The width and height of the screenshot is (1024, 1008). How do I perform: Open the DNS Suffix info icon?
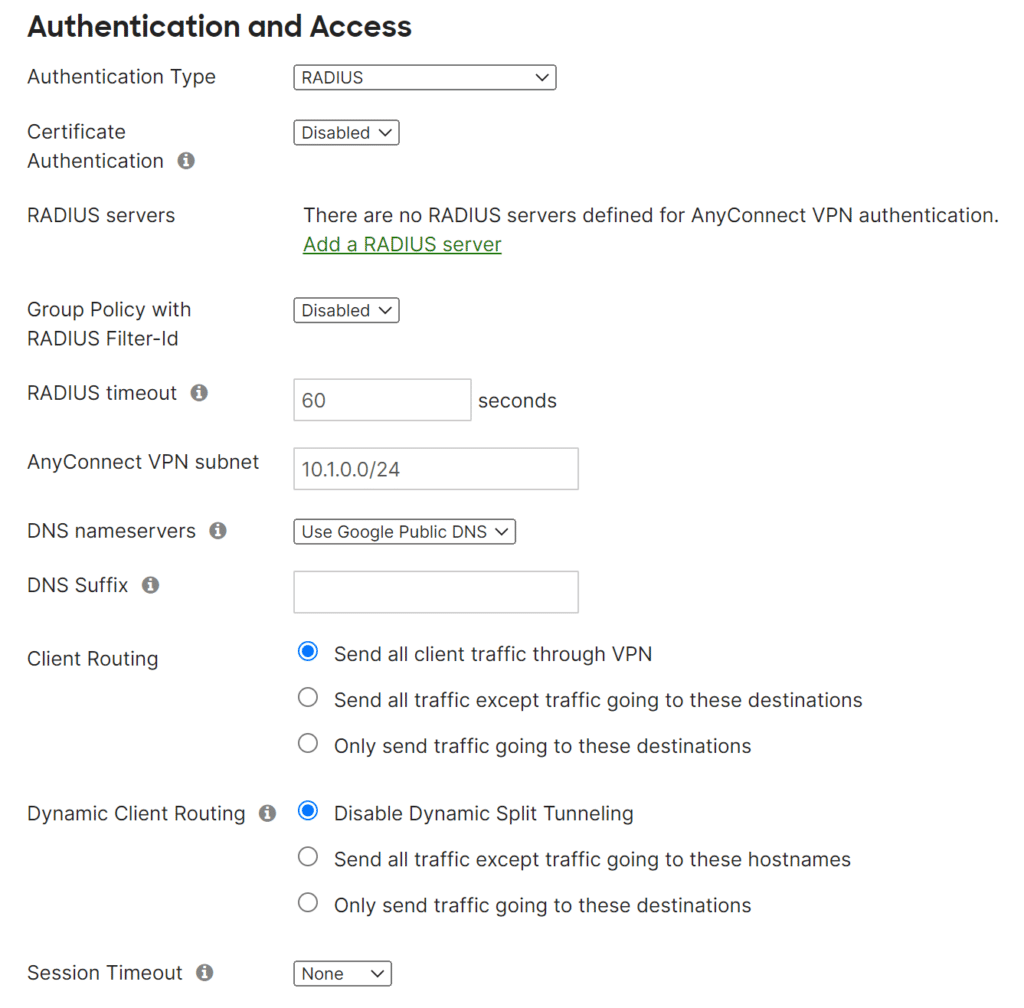click(x=150, y=585)
